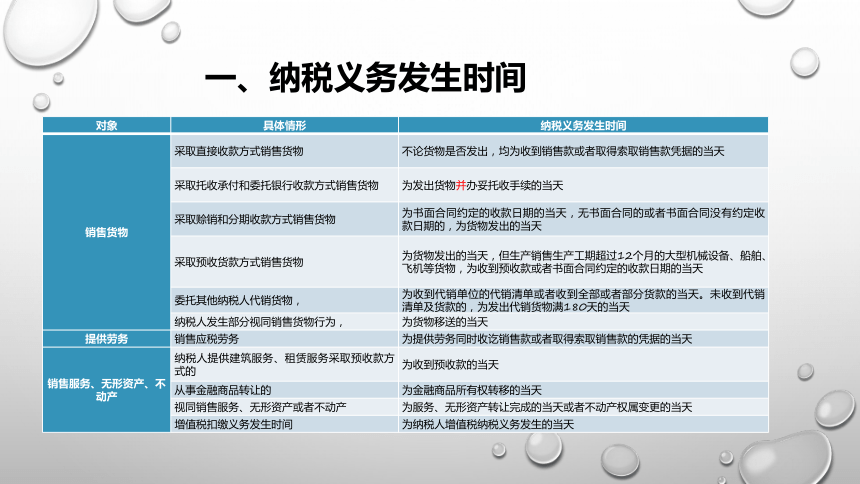
Task: Select the 为货物发出的当天 12个月 cell
Action: click(583, 262)
